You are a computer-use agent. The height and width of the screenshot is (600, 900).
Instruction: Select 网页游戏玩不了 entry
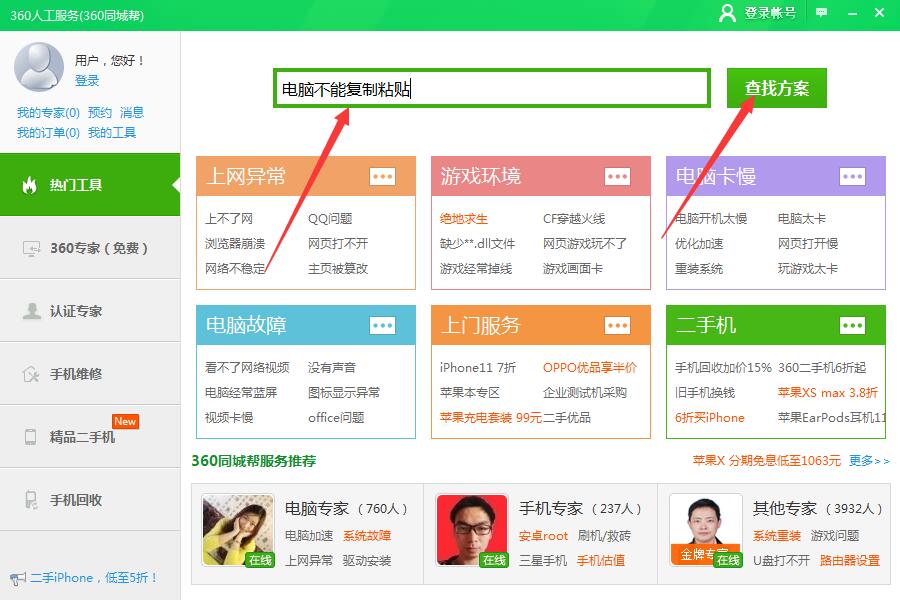click(585, 243)
